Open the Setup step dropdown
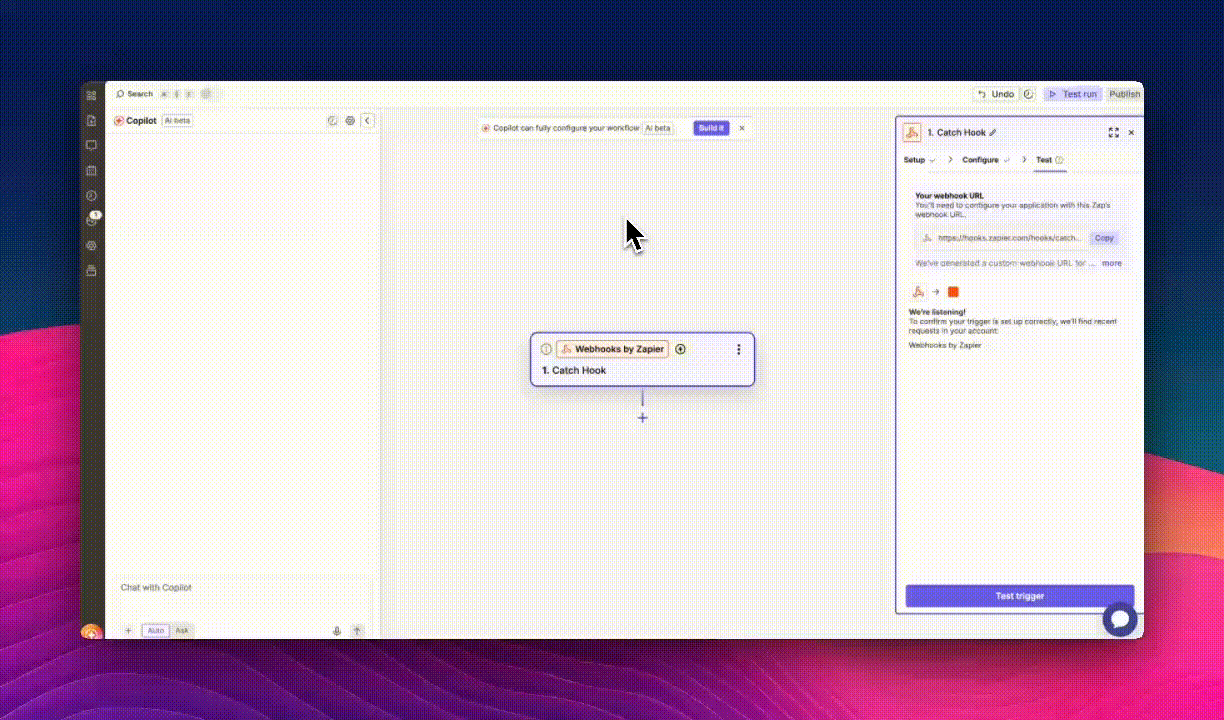The height and width of the screenshot is (720, 1224). pos(918,159)
